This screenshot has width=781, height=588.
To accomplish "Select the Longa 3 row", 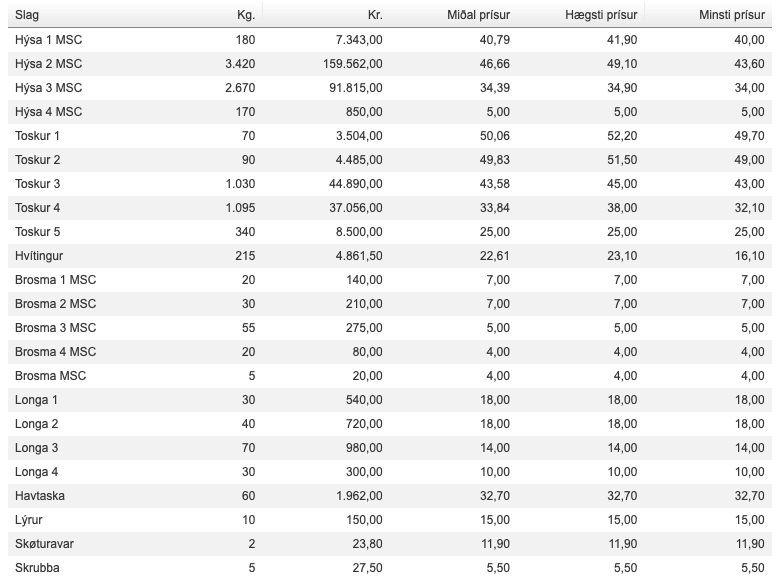I will pyautogui.click(x=390, y=448).
